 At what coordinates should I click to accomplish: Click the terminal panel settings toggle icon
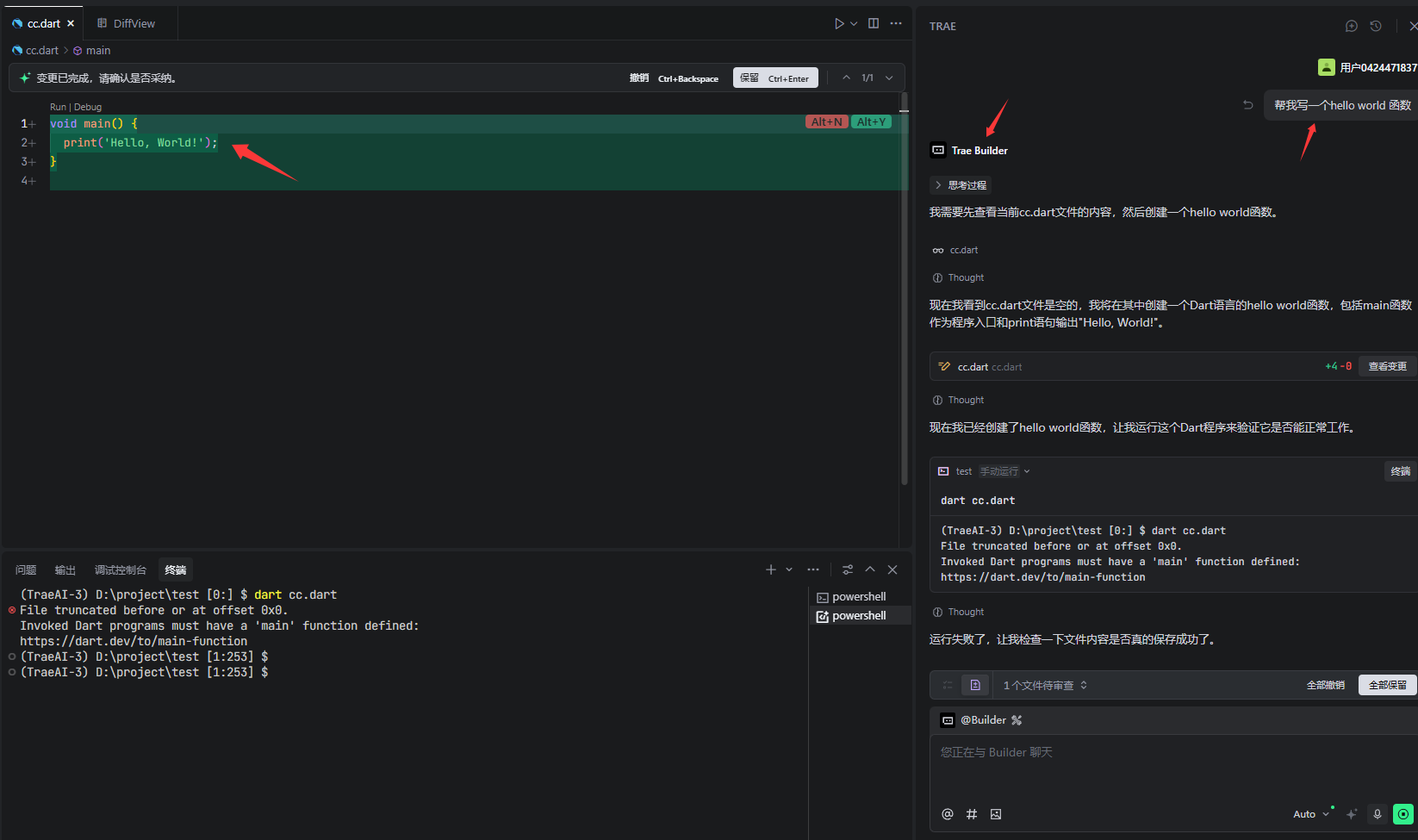tap(848, 569)
